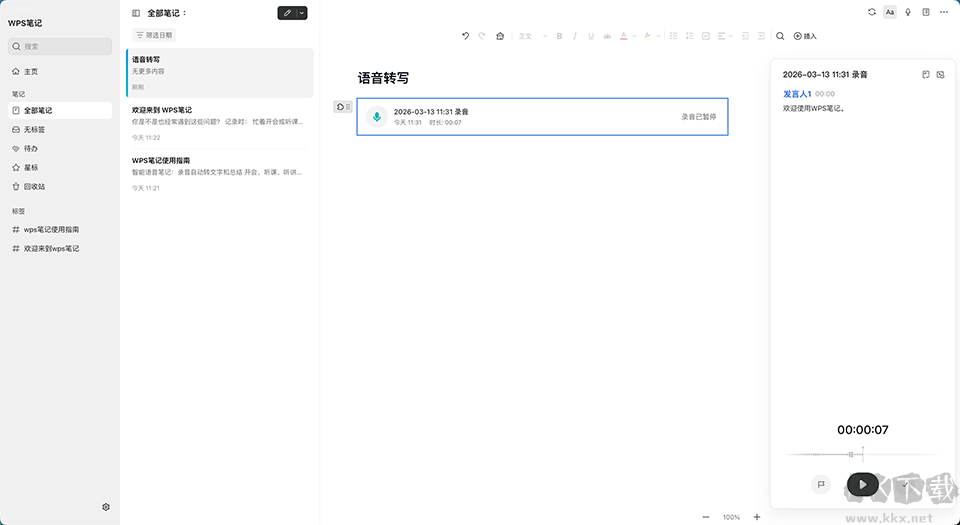Open note 欢迎来到 WPS笔记
This screenshot has width=960, height=525.
pyautogui.click(x=220, y=124)
